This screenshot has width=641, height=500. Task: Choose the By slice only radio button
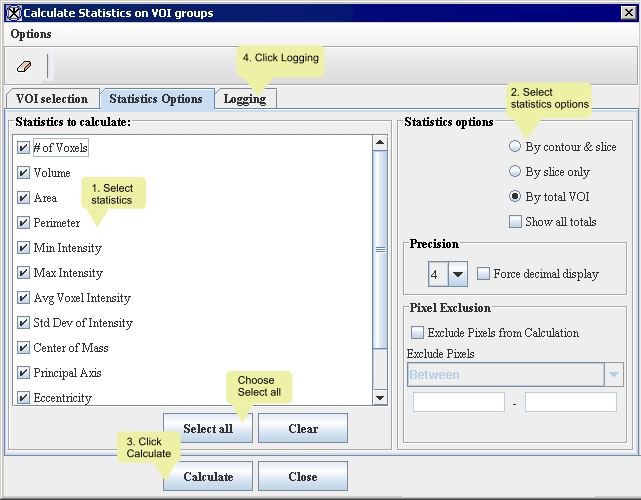(515, 172)
